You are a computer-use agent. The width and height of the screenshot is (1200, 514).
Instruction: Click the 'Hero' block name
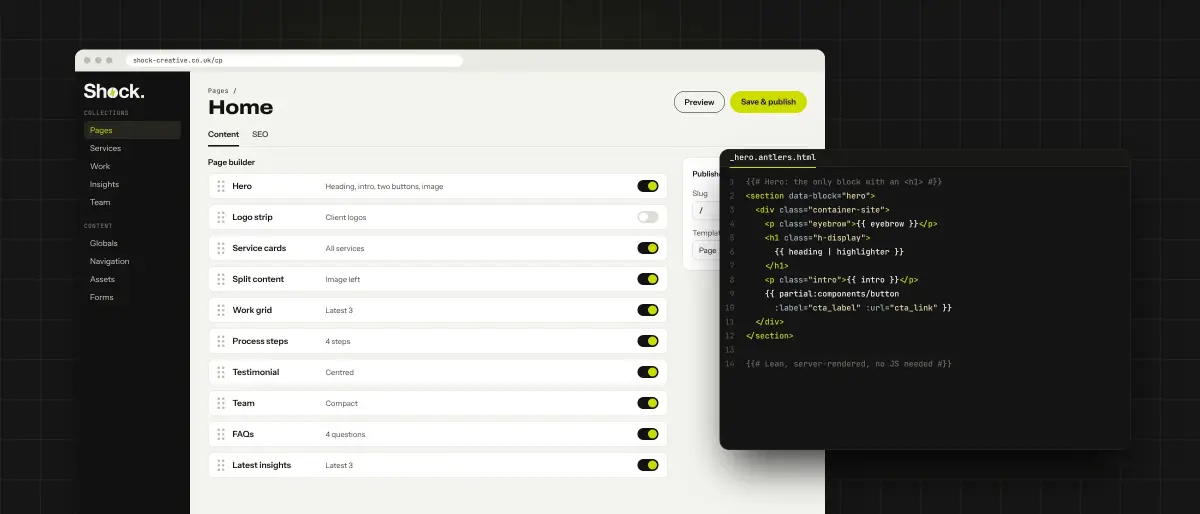(x=242, y=186)
